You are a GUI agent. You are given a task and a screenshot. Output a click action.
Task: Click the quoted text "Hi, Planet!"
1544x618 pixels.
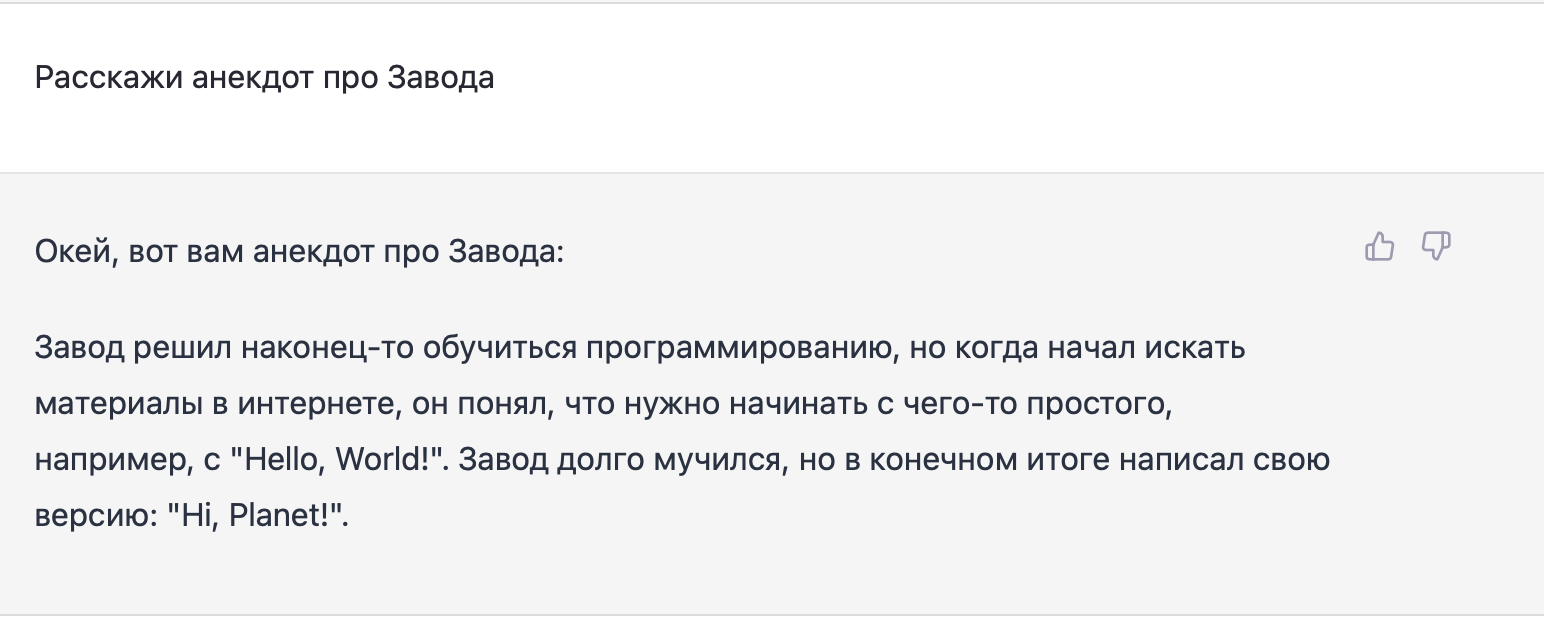[259, 518]
